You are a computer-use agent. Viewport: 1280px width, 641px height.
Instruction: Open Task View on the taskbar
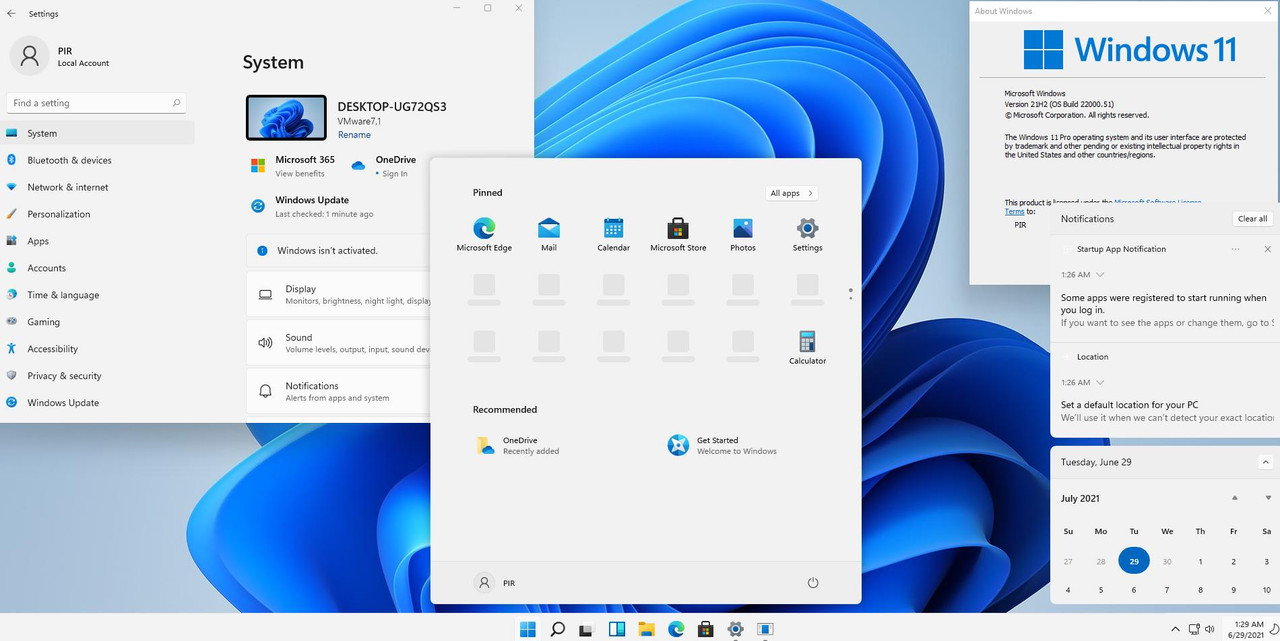(x=587, y=629)
